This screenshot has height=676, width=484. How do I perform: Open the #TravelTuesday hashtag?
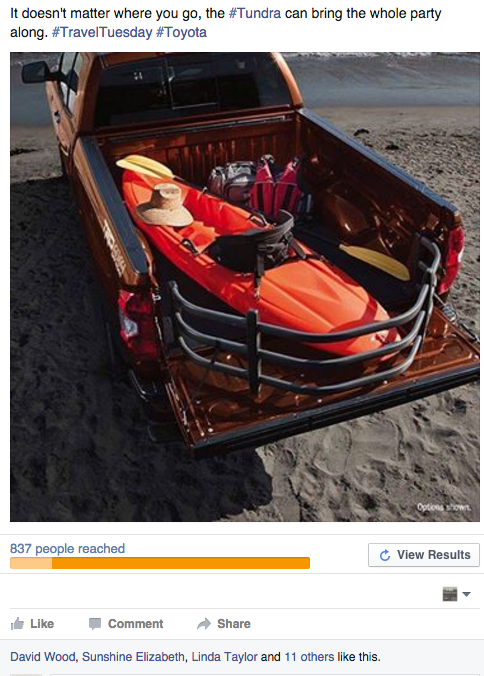click(x=102, y=32)
